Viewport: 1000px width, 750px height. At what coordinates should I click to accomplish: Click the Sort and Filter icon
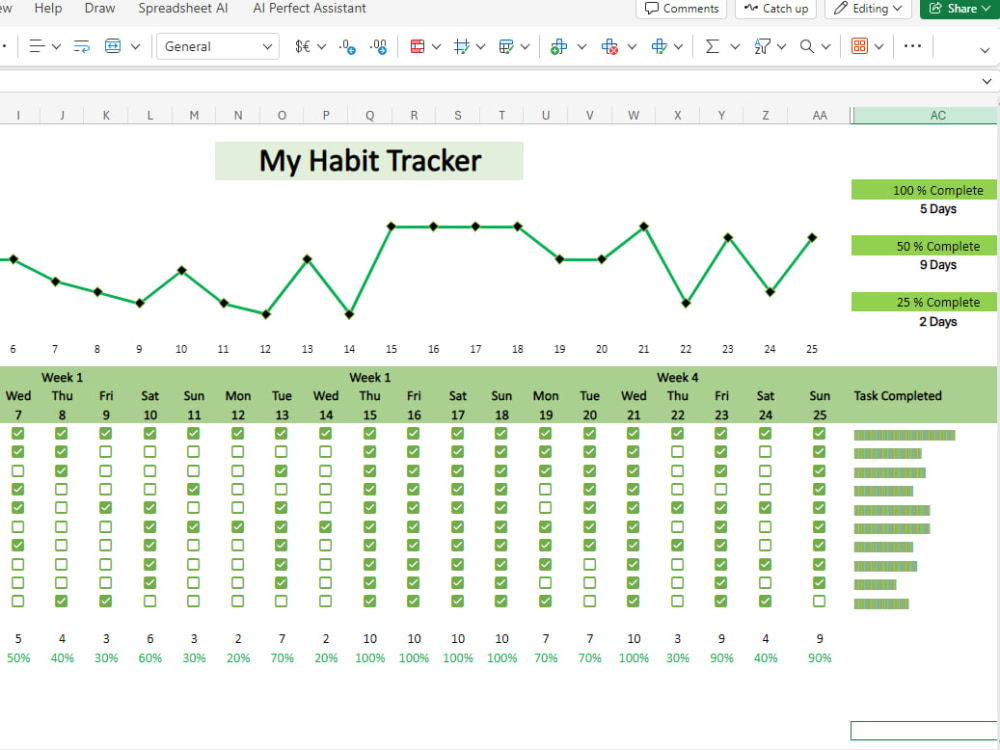click(x=762, y=47)
